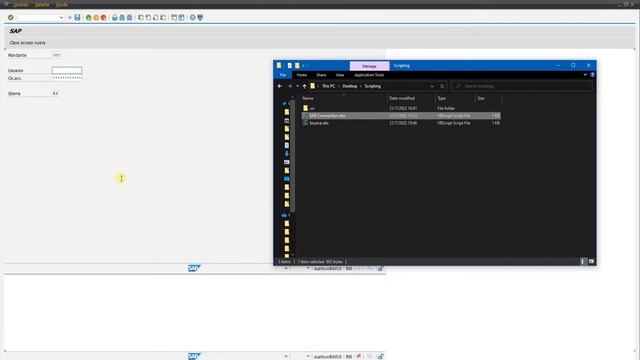Click the Print icon in SAP toolbar
The image size is (640, 360).
115,18
